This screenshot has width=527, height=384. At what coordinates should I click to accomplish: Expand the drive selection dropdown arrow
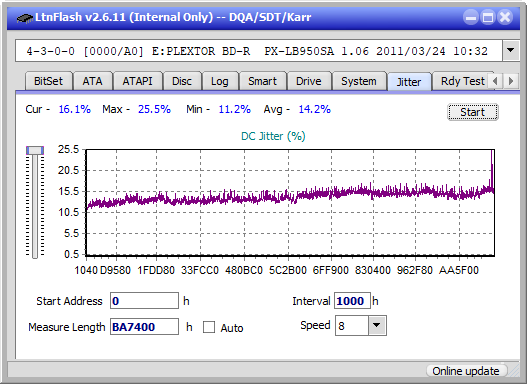click(511, 51)
